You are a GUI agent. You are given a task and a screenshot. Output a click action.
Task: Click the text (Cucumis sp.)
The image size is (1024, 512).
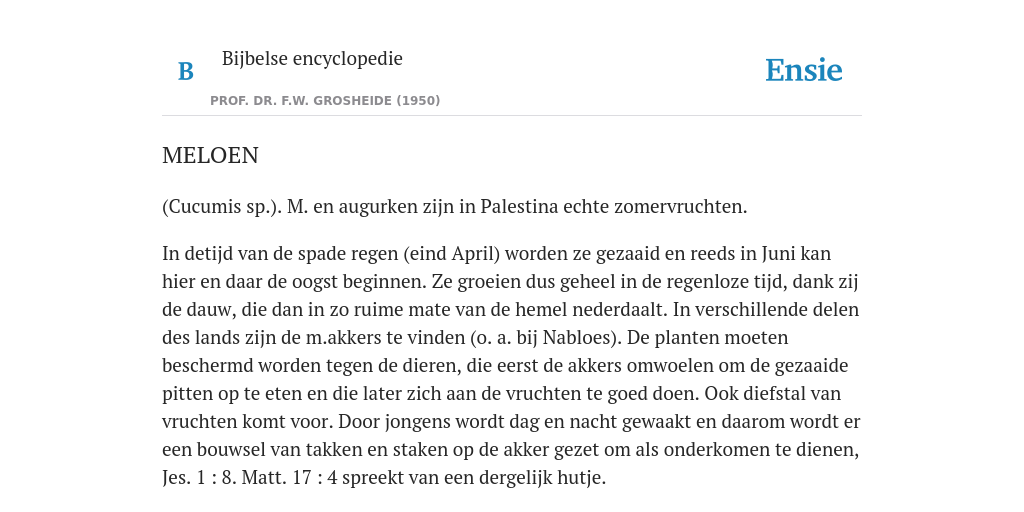[222, 207]
